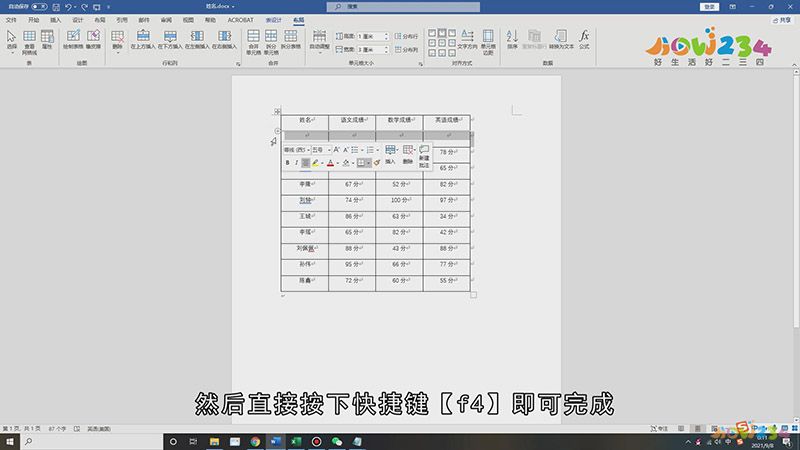This screenshot has width=800, height=450.
Task: Click Convert to Text (转换为文本)
Action: (x=561, y=39)
